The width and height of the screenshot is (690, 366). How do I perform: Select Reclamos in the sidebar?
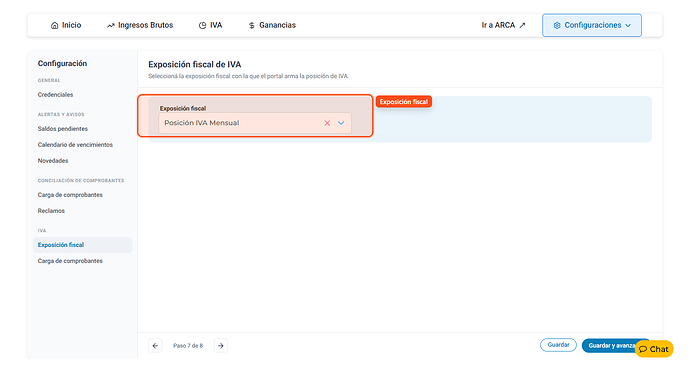pos(51,211)
